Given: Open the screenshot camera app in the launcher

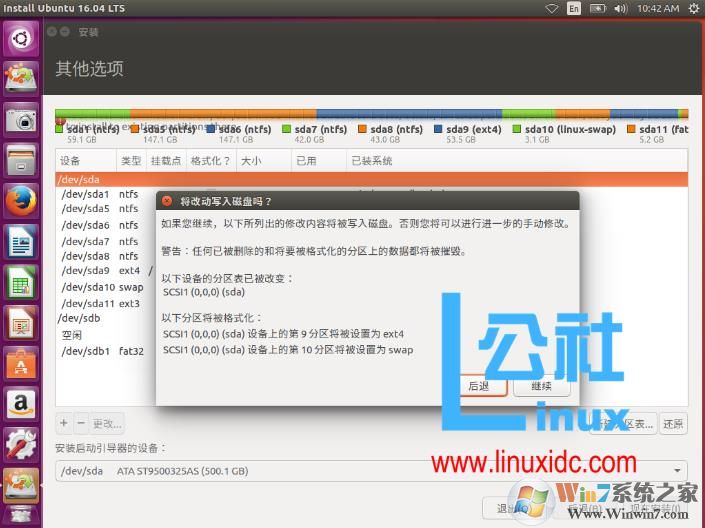Looking at the screenshot, I should [21, 120].
